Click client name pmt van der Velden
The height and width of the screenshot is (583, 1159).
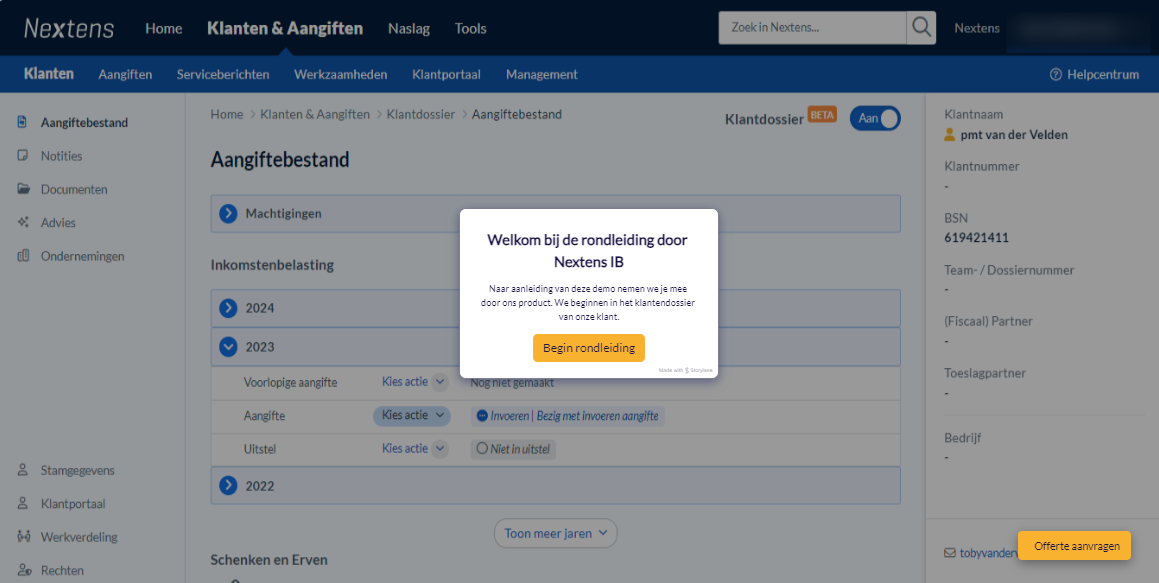point(1014,135)
